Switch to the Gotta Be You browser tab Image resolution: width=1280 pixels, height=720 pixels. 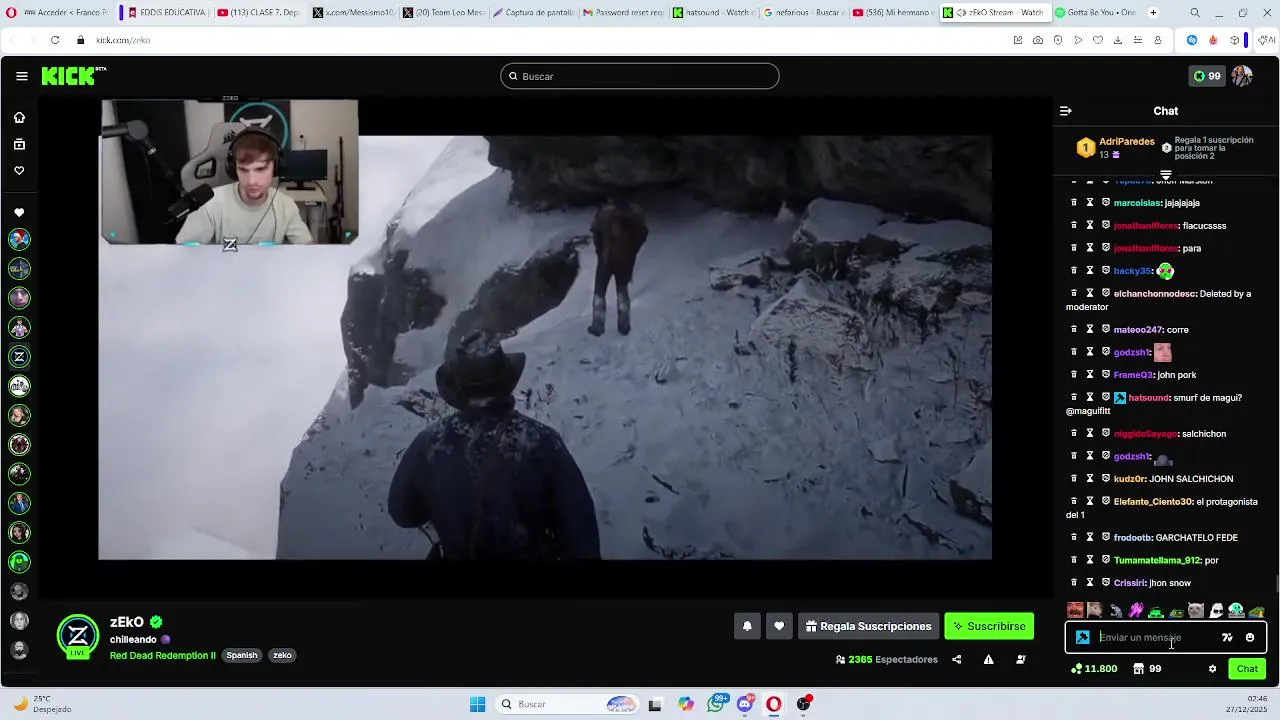[x=1097, y=13]
